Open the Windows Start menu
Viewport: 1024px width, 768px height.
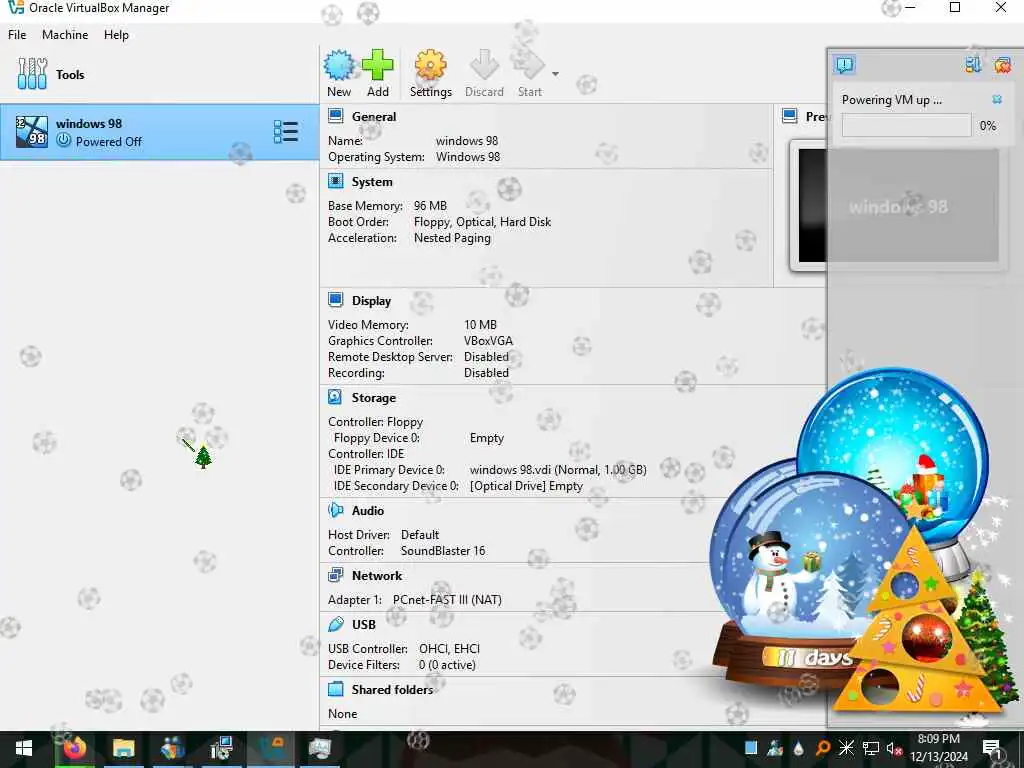click(24, 748)
